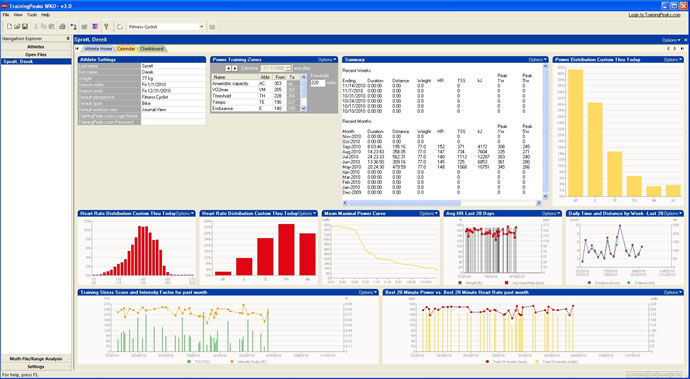Click the New file toolbar icon
This screenshot has height=379, width=690.
10,27
